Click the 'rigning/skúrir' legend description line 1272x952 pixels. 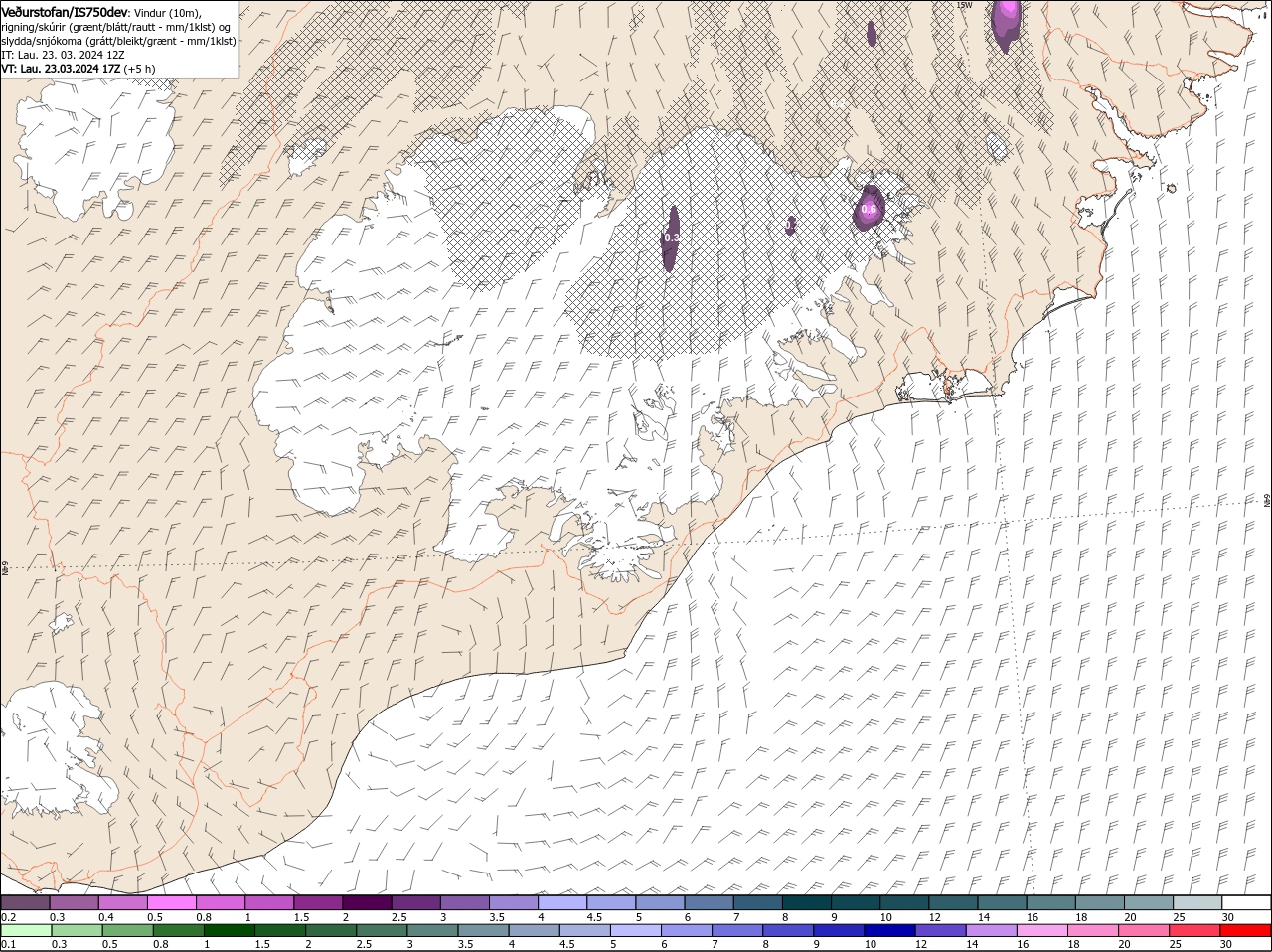(116, 27)
